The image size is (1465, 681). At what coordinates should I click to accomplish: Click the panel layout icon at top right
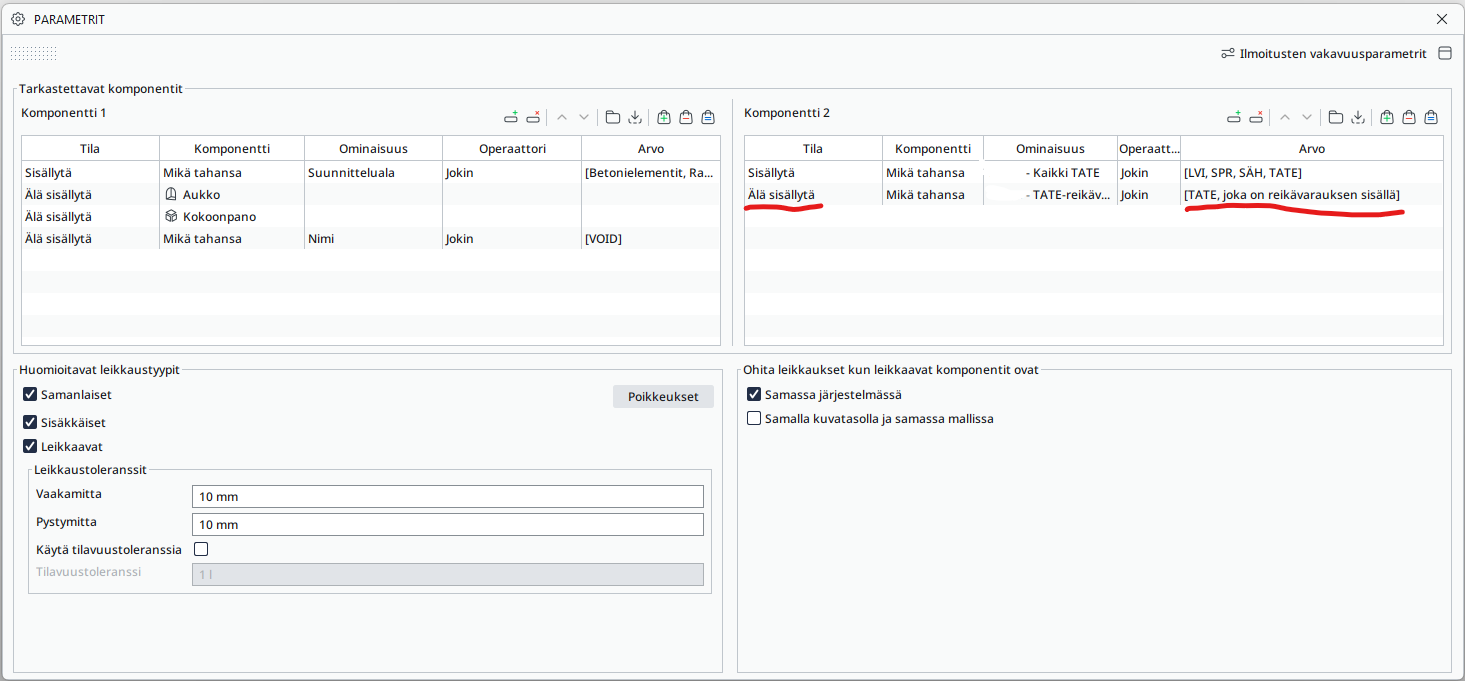point(1445,53)
